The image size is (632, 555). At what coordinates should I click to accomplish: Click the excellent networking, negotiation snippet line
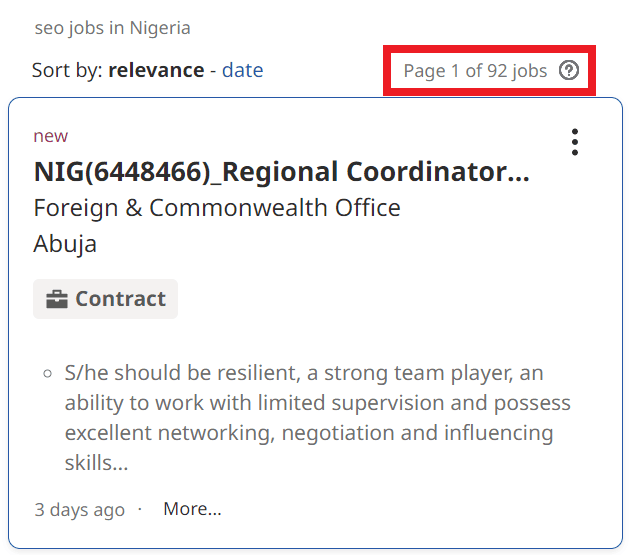[309, 433]
